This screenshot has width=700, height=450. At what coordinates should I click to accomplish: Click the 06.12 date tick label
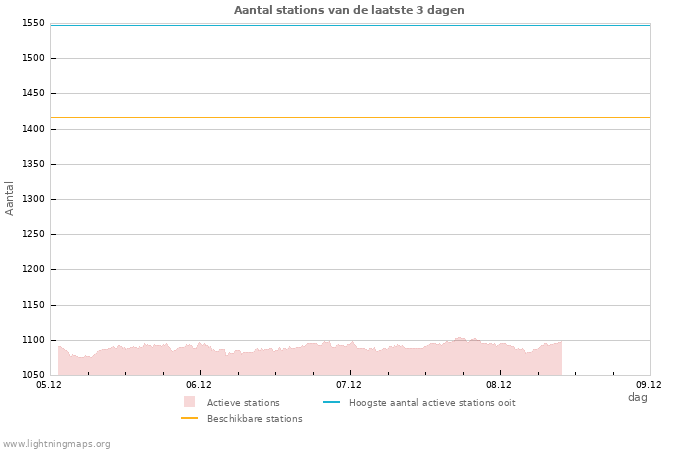point(199,384)
